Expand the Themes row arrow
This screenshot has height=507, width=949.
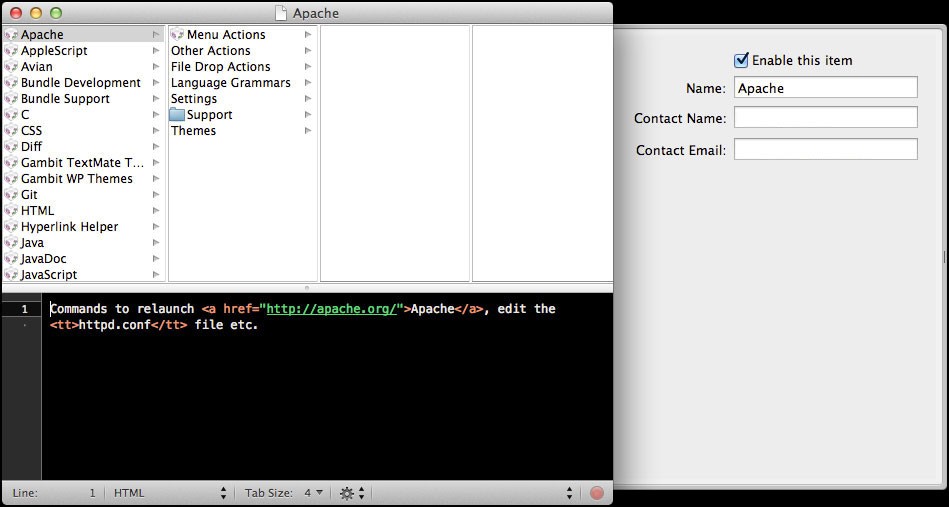point(308,131)
